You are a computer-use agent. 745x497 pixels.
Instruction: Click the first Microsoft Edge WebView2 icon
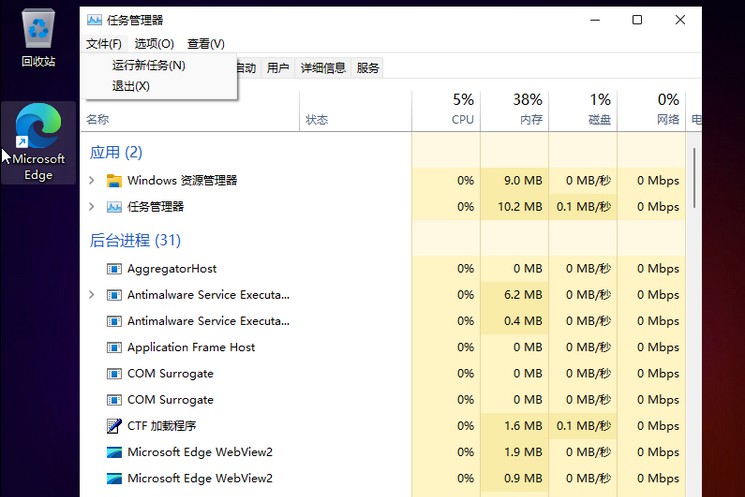[114, 452]
